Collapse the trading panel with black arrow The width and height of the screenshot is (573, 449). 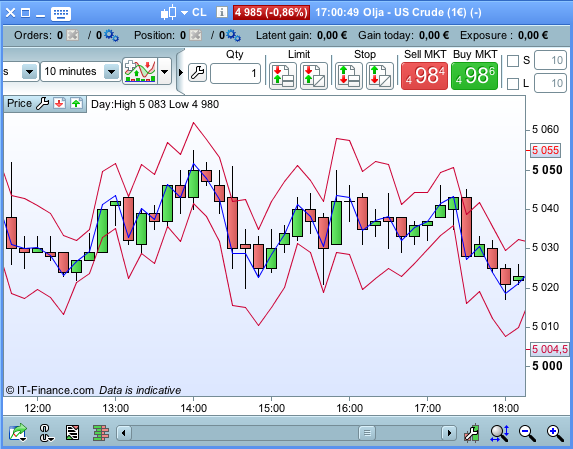click(x=181, y=72)
